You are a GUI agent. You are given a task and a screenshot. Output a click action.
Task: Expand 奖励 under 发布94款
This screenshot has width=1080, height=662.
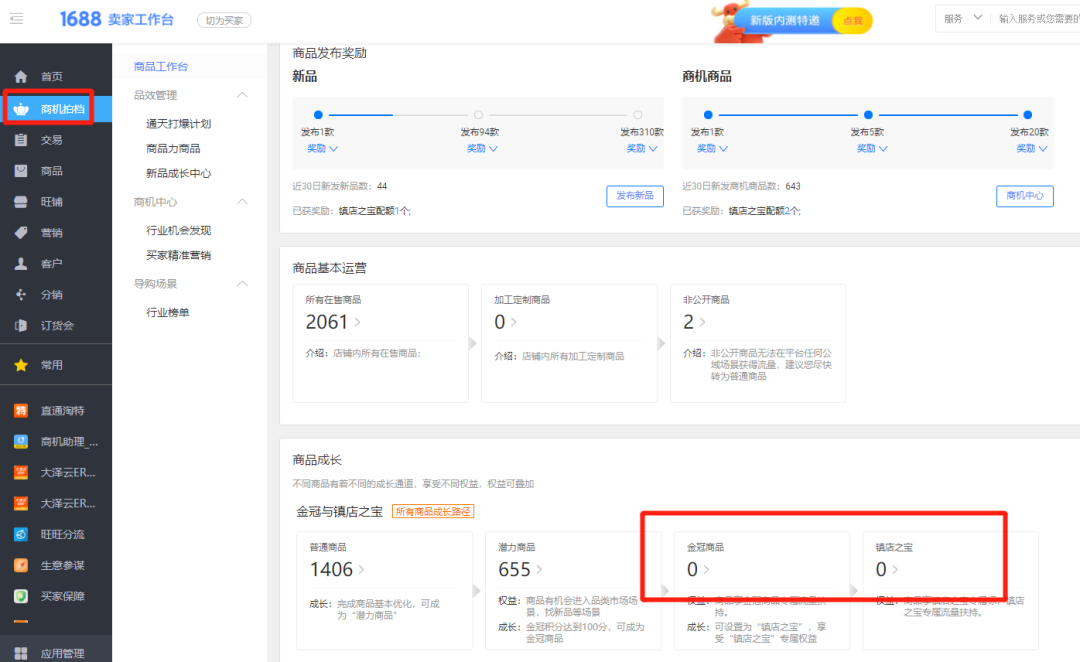pos(482,149)
